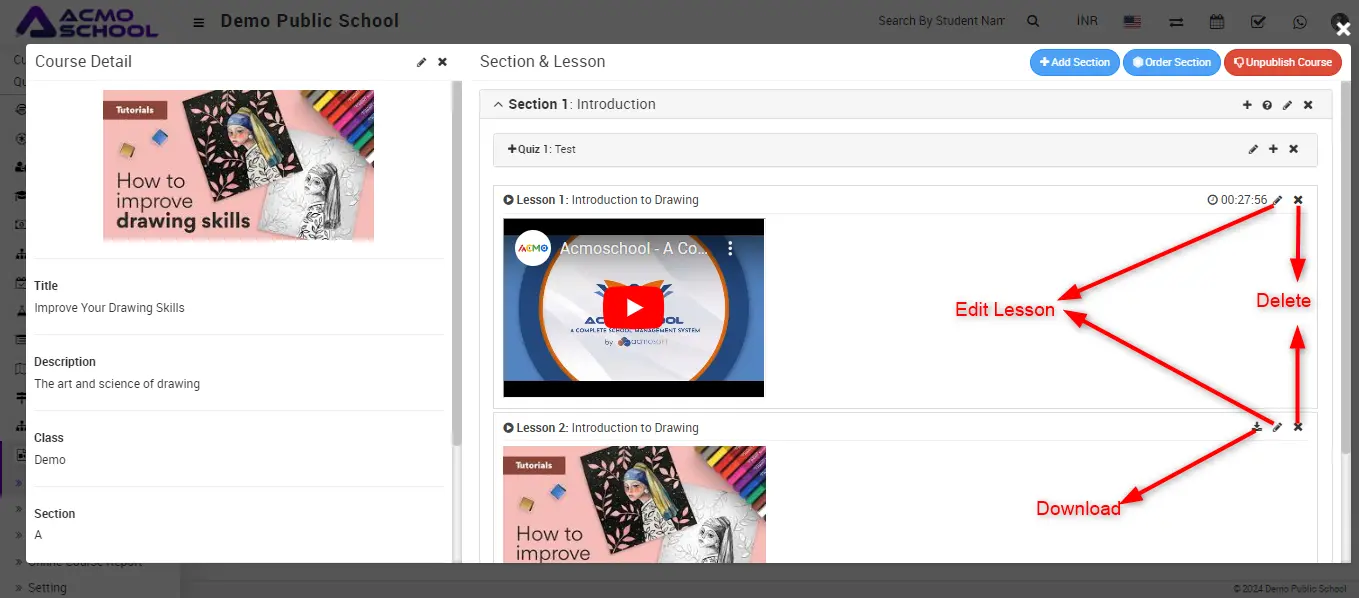Download the Lesson 2 attachment
Image resolution: width=1359 pixels, height=598 pixels.
1257,427
